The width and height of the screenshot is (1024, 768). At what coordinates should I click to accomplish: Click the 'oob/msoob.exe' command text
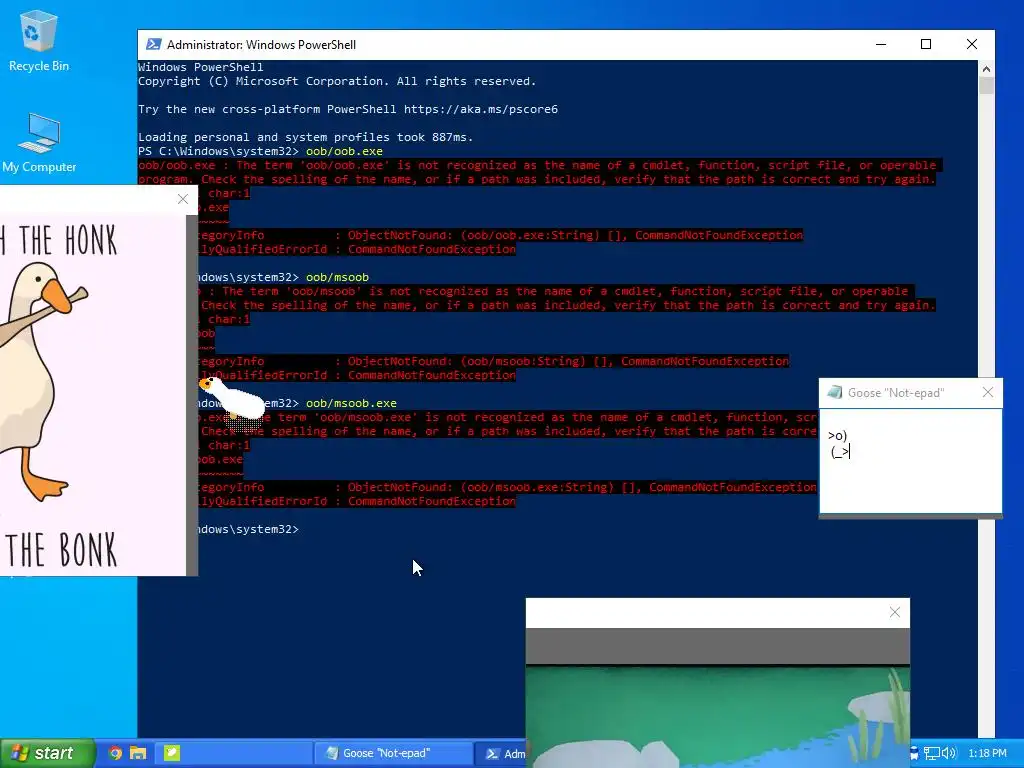point(351,403)
